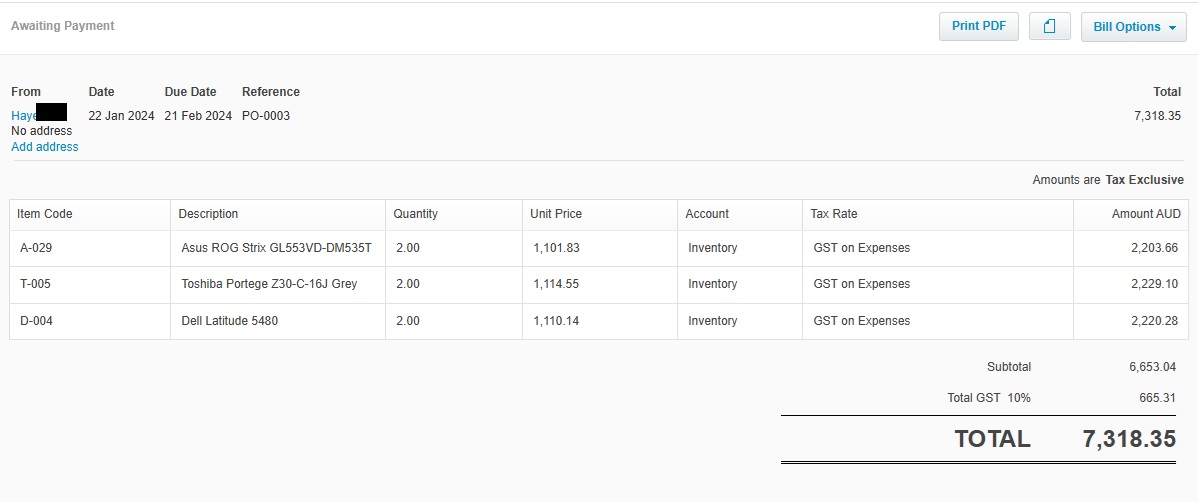Click the Tax Rate column header
The height and width of the screenshot is (502, 1198).
point(834,214)
